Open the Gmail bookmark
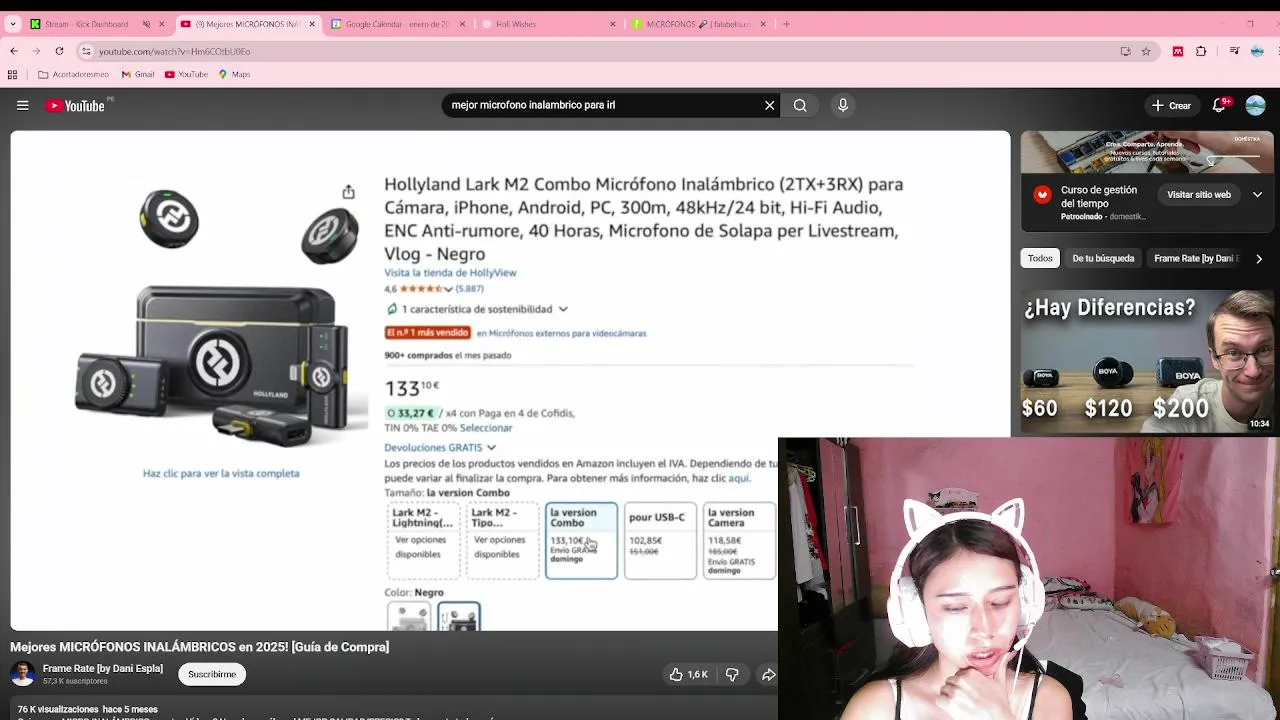This screenshot has width=1280, height=720. (138, 74)
